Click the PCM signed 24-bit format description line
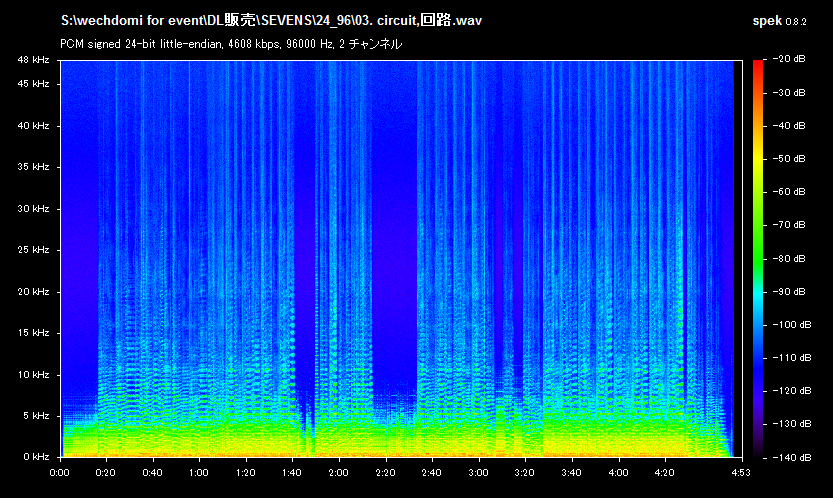The width and height of the screenshot is (833, 498). click(x=231, y=44)
